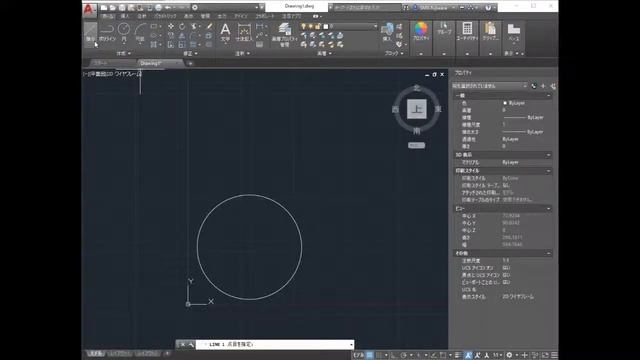Viewport: 640px width, 360px height.
Task: Toggle object snap in status bar
Action: coord(443,355)
